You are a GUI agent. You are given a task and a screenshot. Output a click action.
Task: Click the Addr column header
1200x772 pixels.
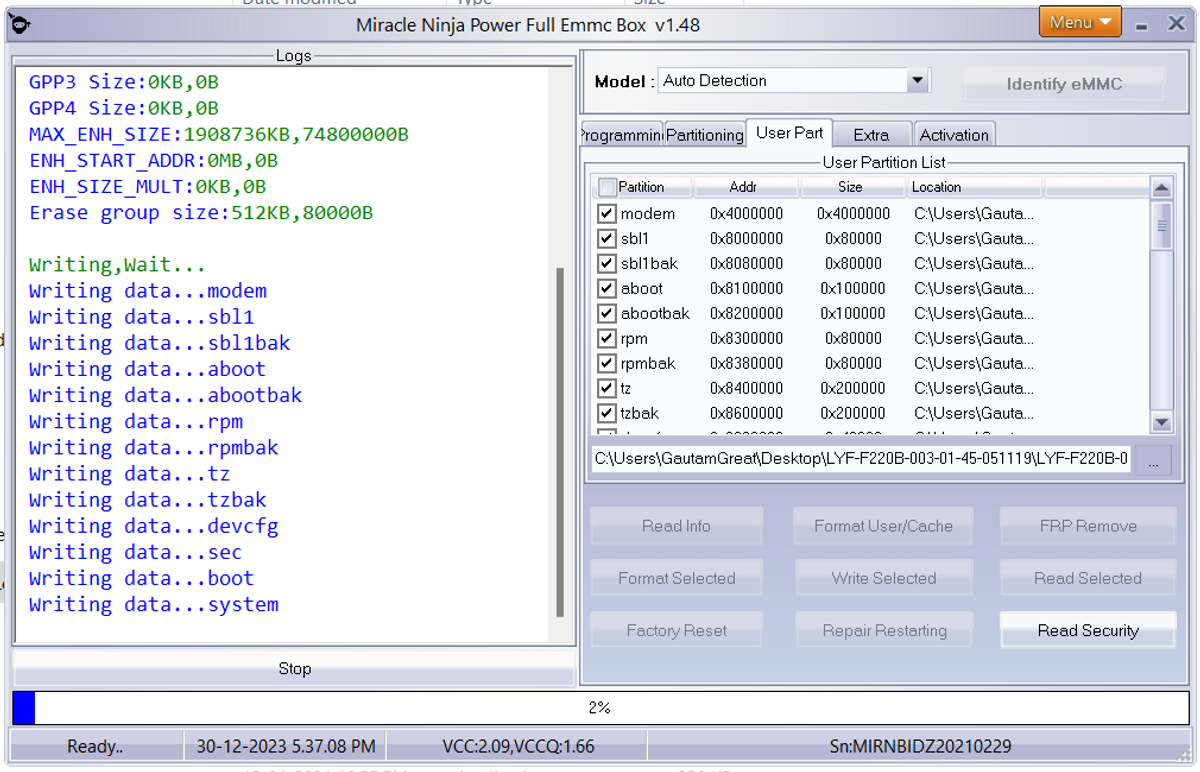(x=746, y=187)
